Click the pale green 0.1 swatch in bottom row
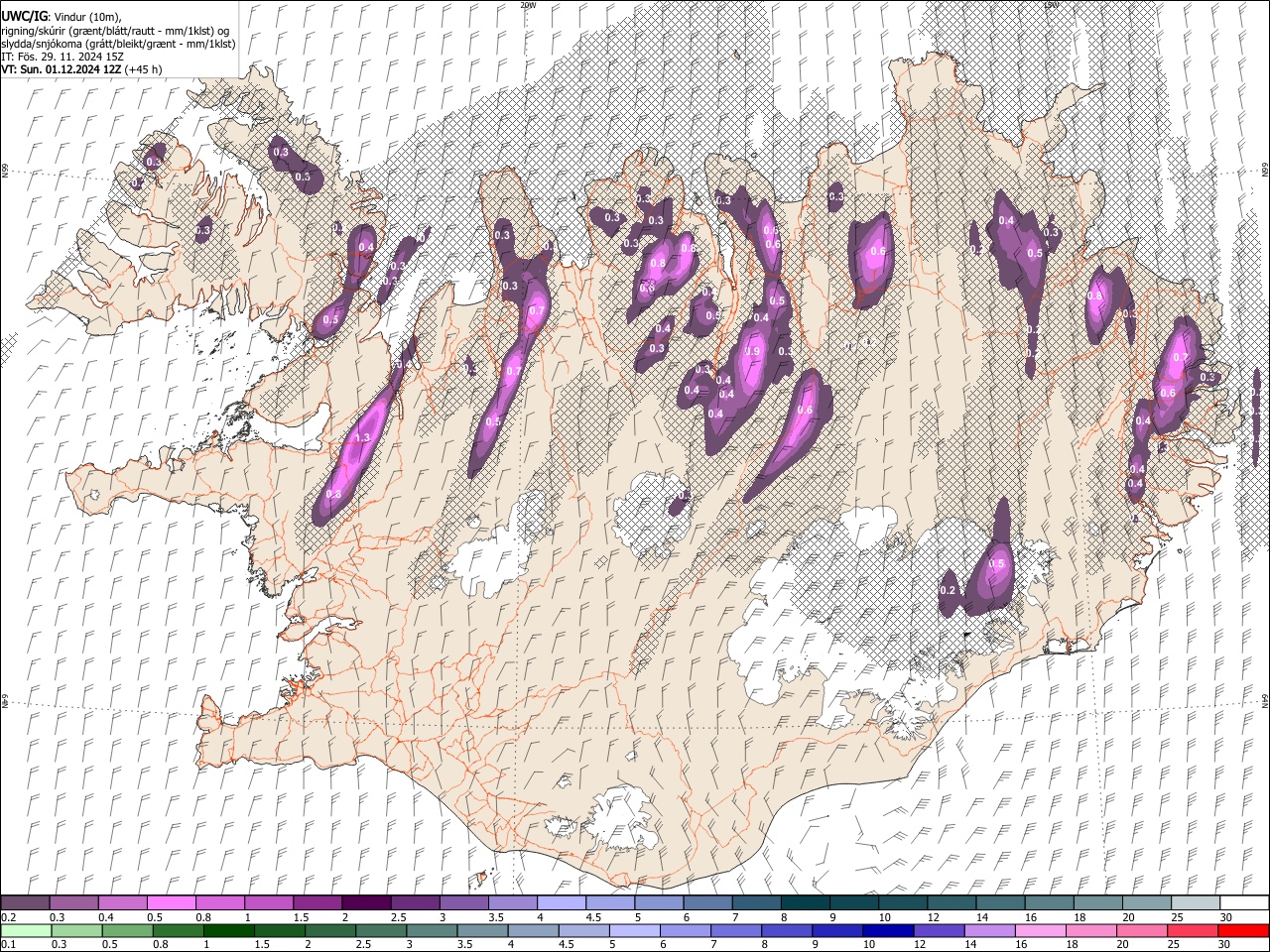Screen dimensions: 1270x952 coord(26,930)
